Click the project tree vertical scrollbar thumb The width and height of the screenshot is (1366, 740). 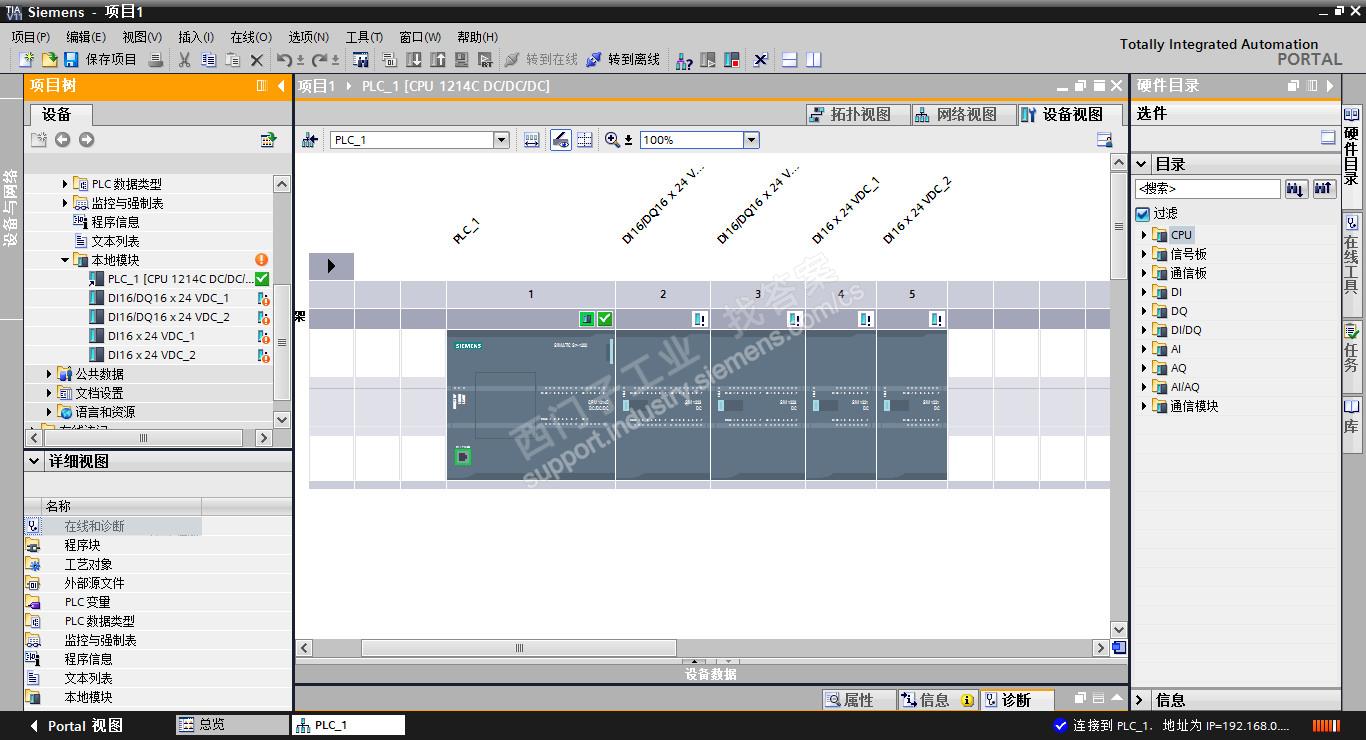click(282, 342)
